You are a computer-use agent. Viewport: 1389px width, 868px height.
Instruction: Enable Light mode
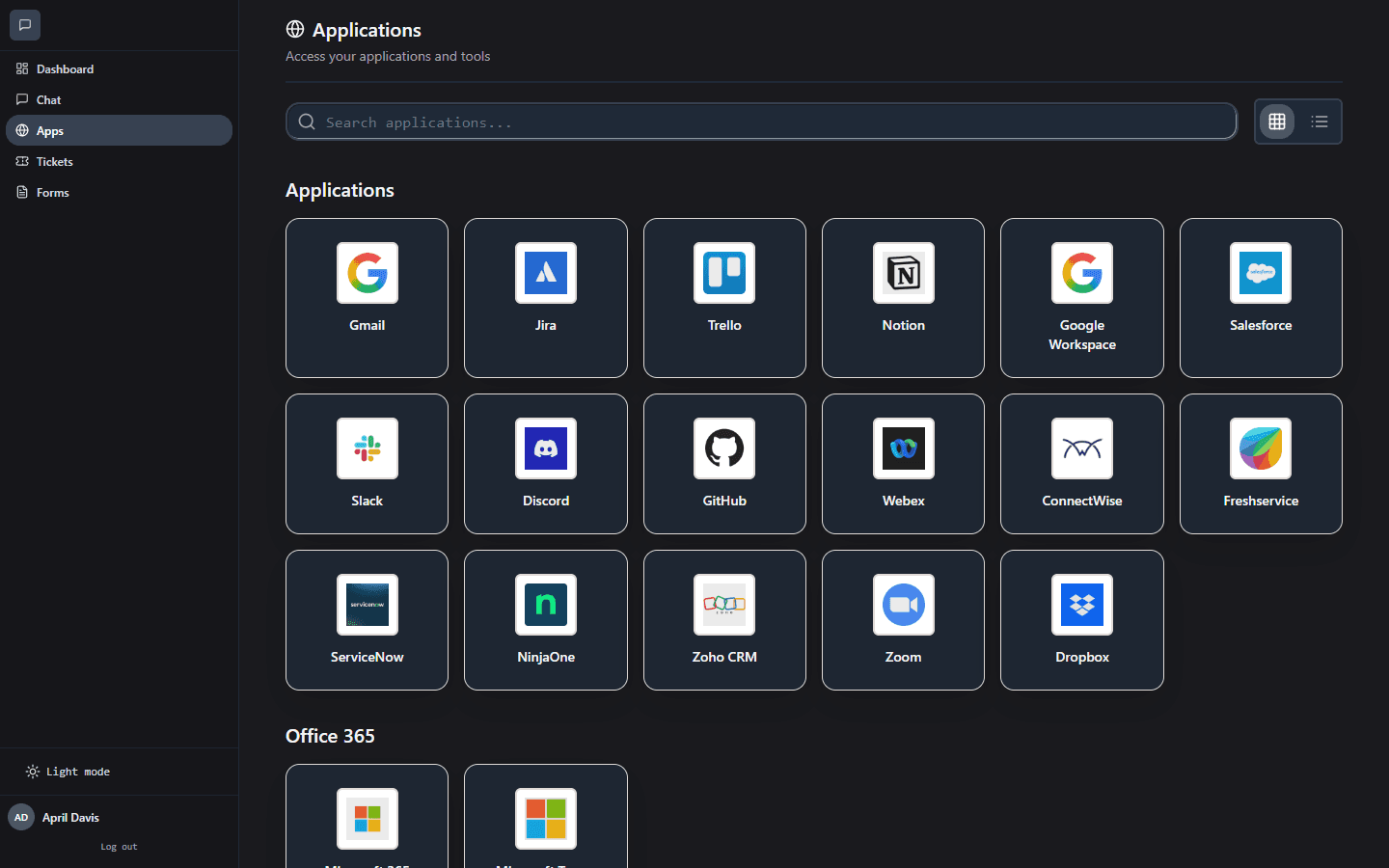click(x=67, y=771)
